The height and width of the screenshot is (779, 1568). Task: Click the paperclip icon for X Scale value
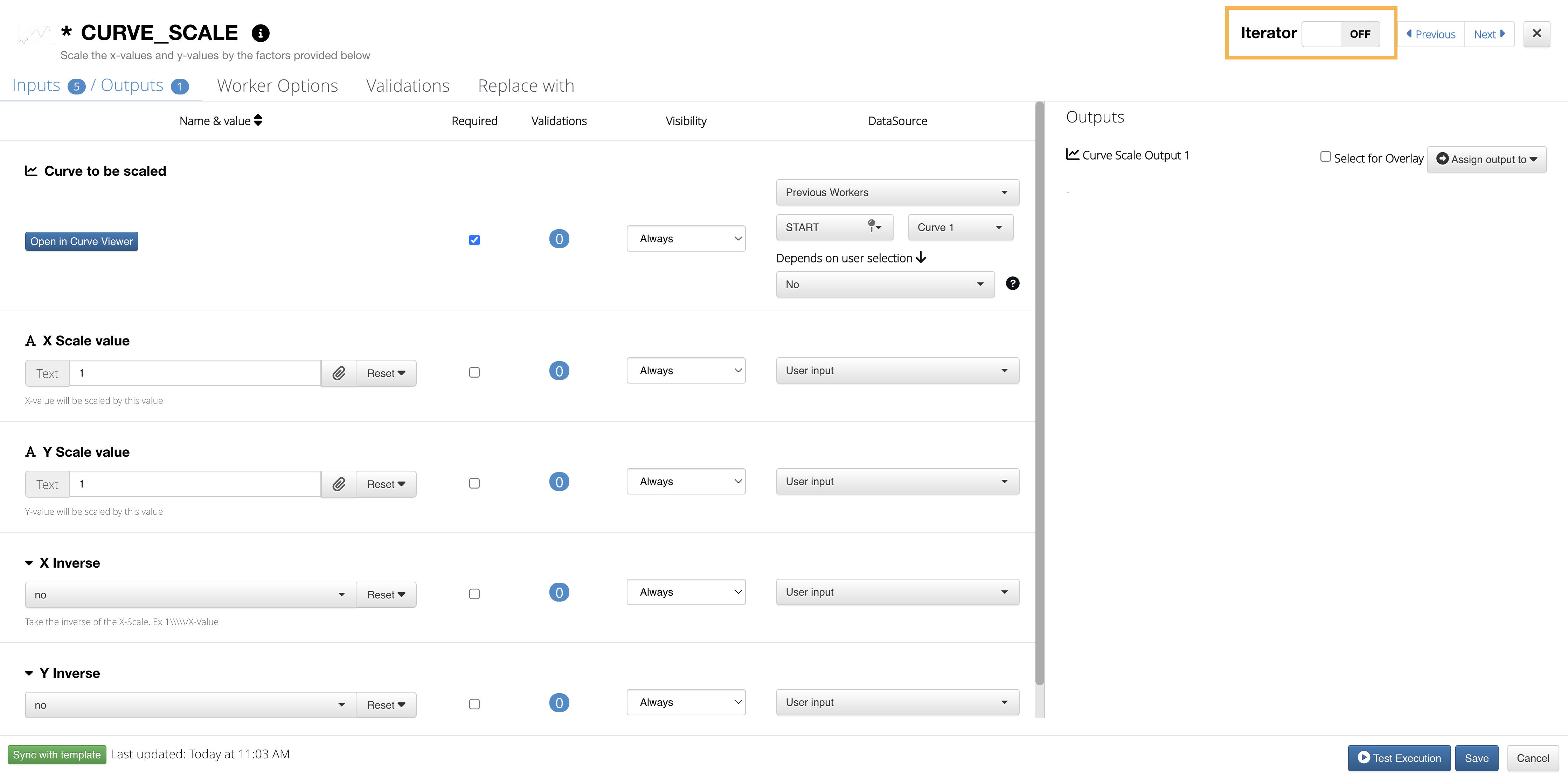click(339, 373)
